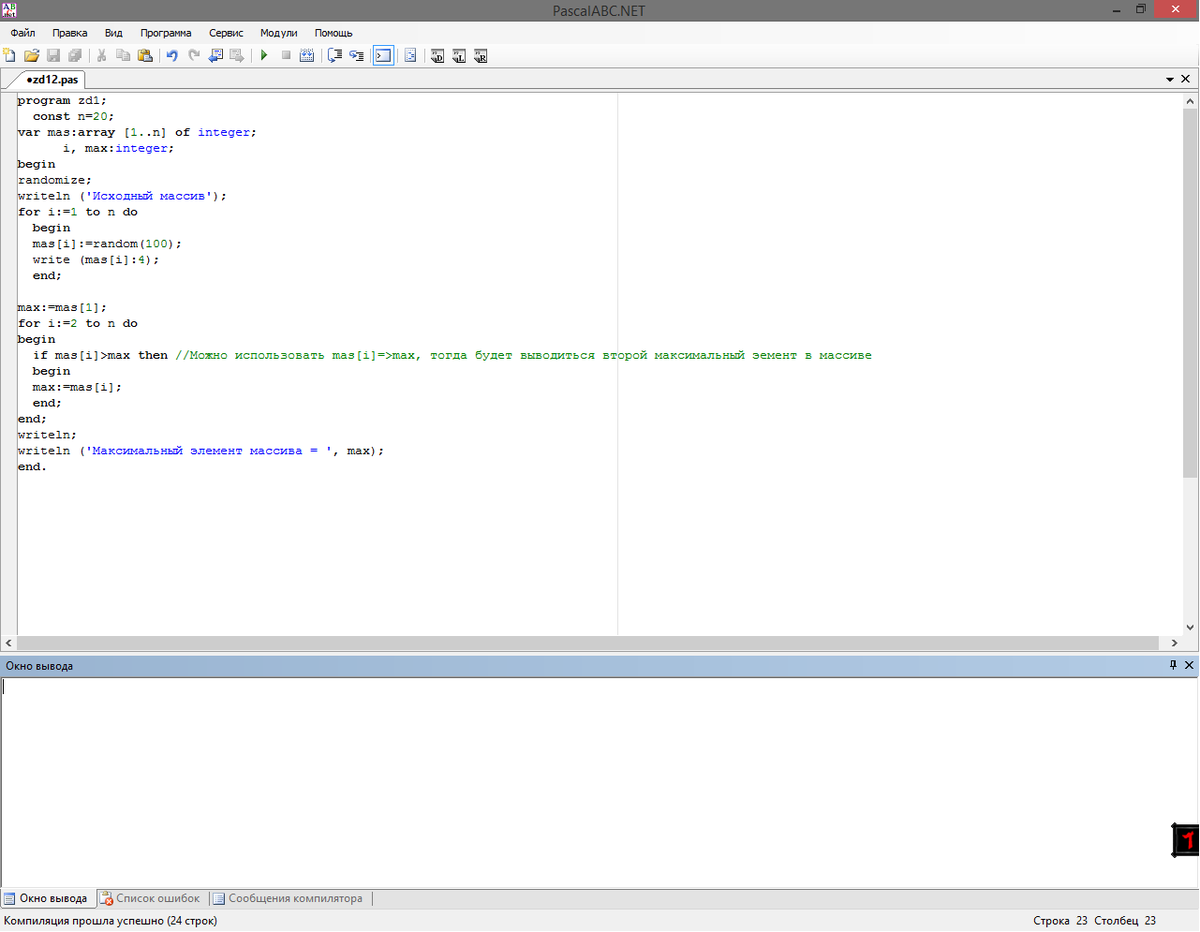The height and width of the screenshot is (932, 1200).
Task: Switch to the Сообщения компилятора tab
Action: [x=288, y=898]
